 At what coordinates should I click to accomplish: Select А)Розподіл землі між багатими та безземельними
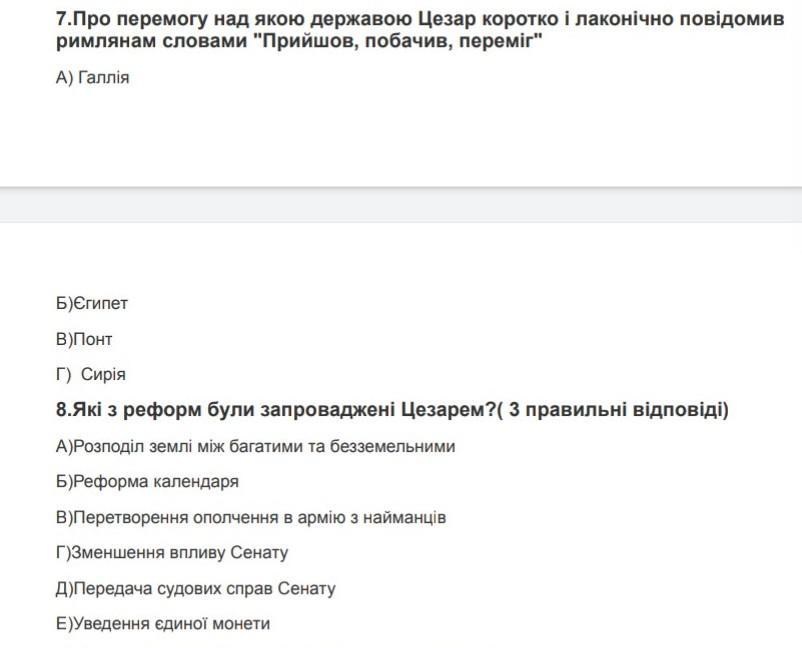tap(255, 446)
